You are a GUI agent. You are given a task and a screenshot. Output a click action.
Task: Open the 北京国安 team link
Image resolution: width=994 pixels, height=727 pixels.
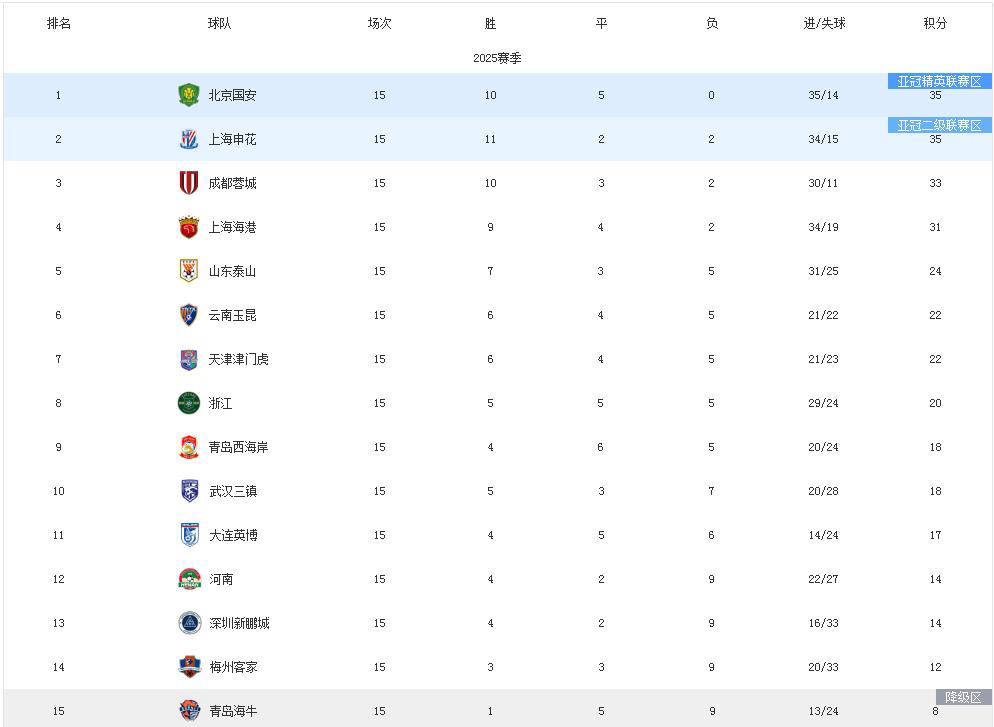click(232, 96)
